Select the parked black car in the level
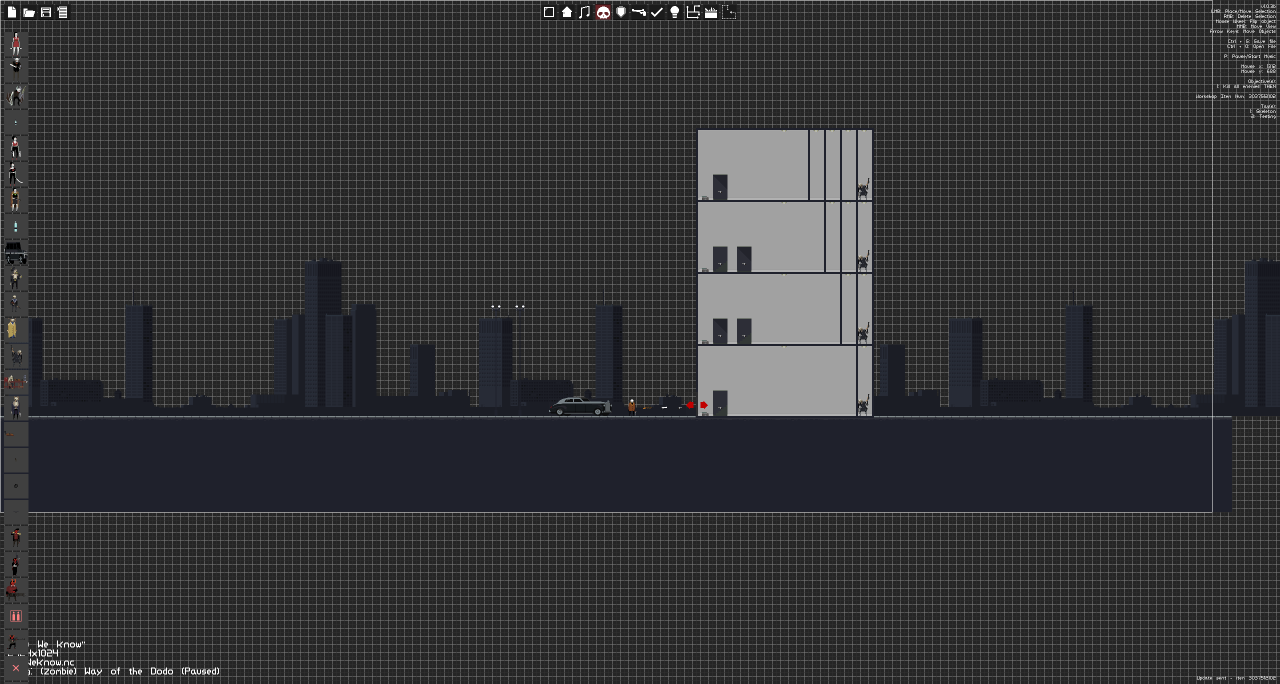Viewport: 1280px width, 684px height. [579, 406]
